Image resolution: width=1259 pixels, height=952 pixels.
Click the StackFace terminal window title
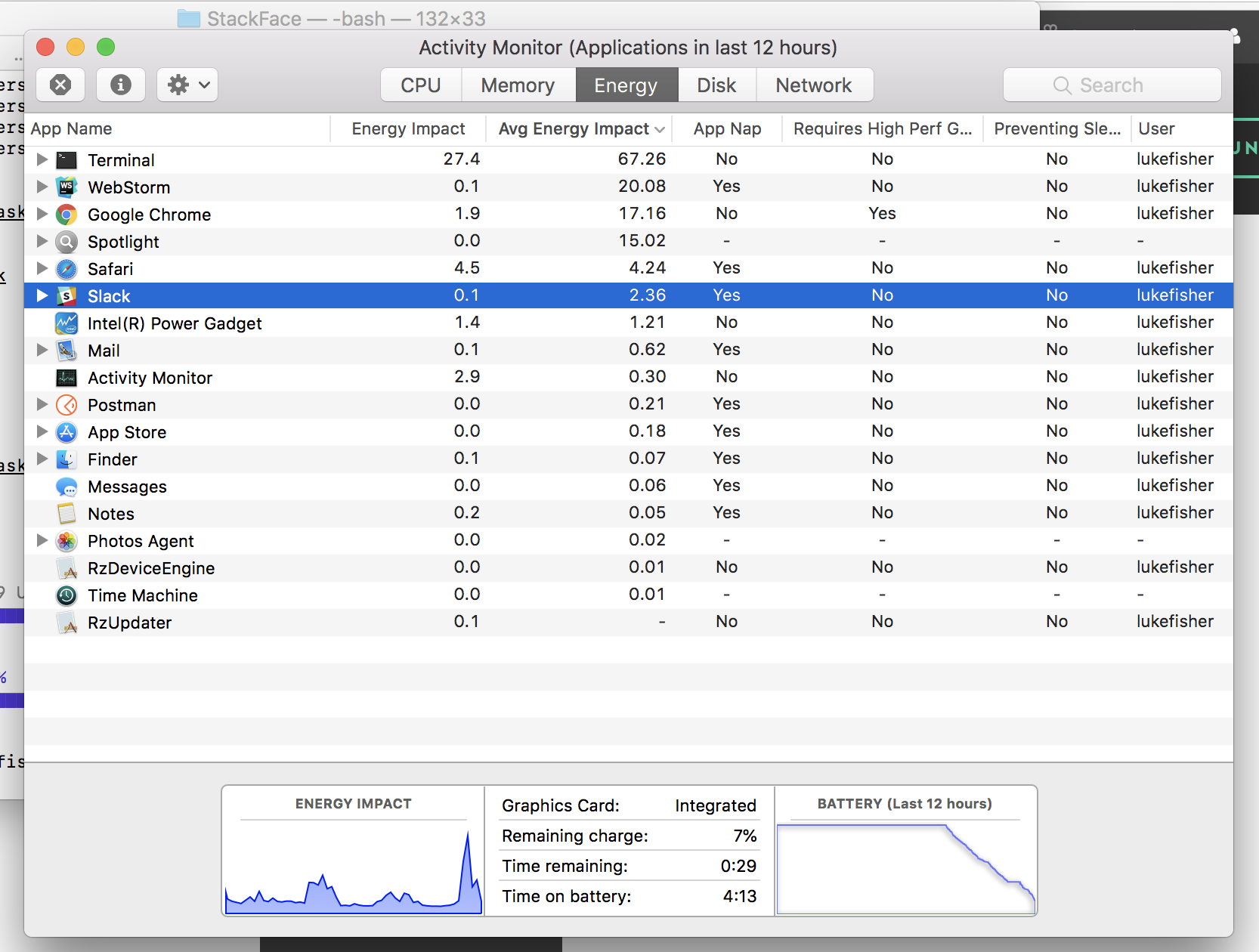point(346,18)
